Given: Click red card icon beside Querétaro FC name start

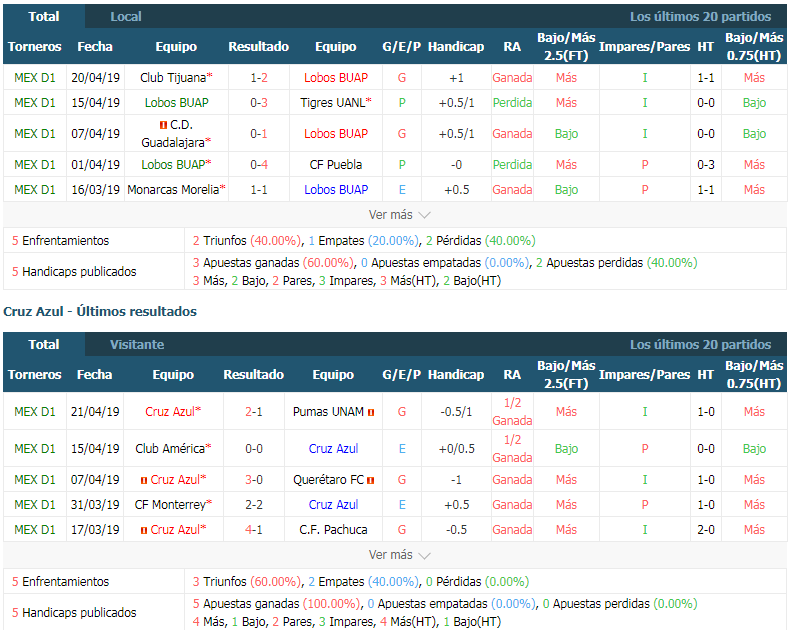Looking at the screenshot, I should [x=371, y=480].
